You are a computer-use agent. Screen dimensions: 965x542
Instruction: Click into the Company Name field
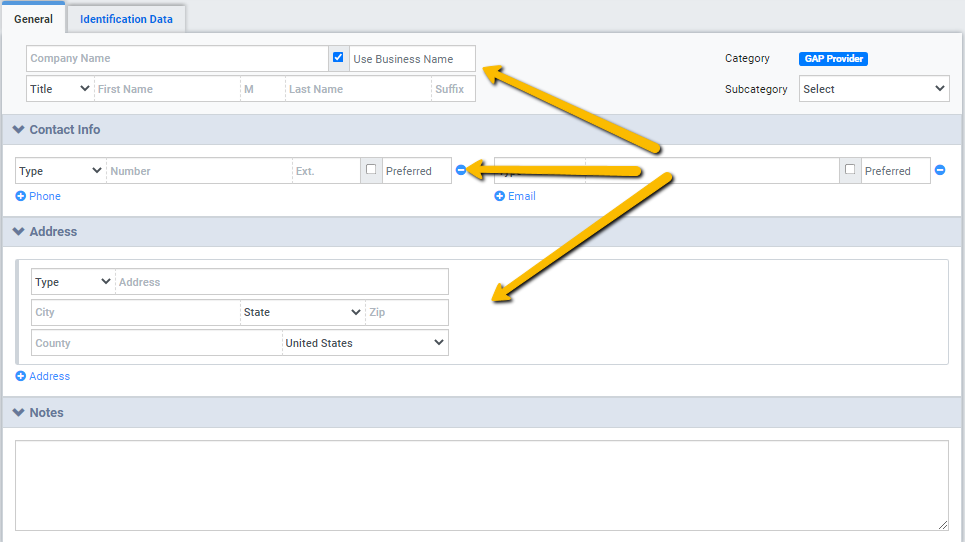[x=177, y=59]
